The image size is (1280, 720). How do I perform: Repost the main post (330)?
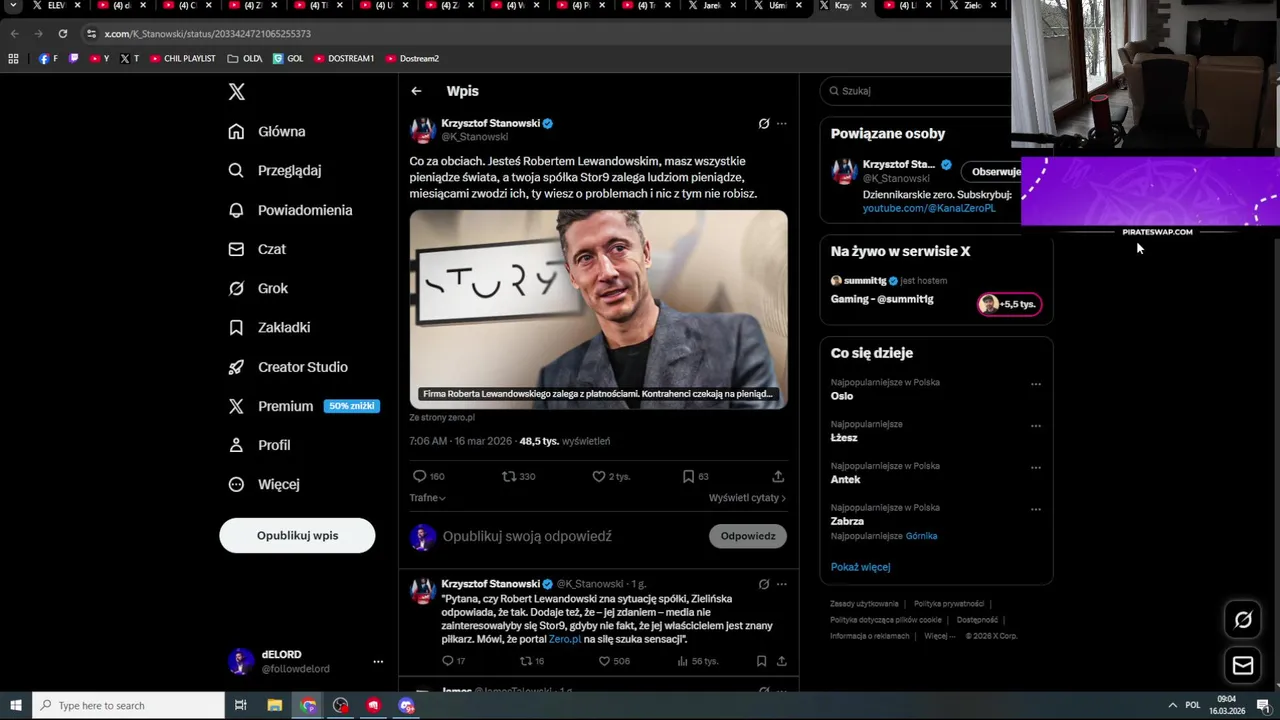(x=518, y=477)
